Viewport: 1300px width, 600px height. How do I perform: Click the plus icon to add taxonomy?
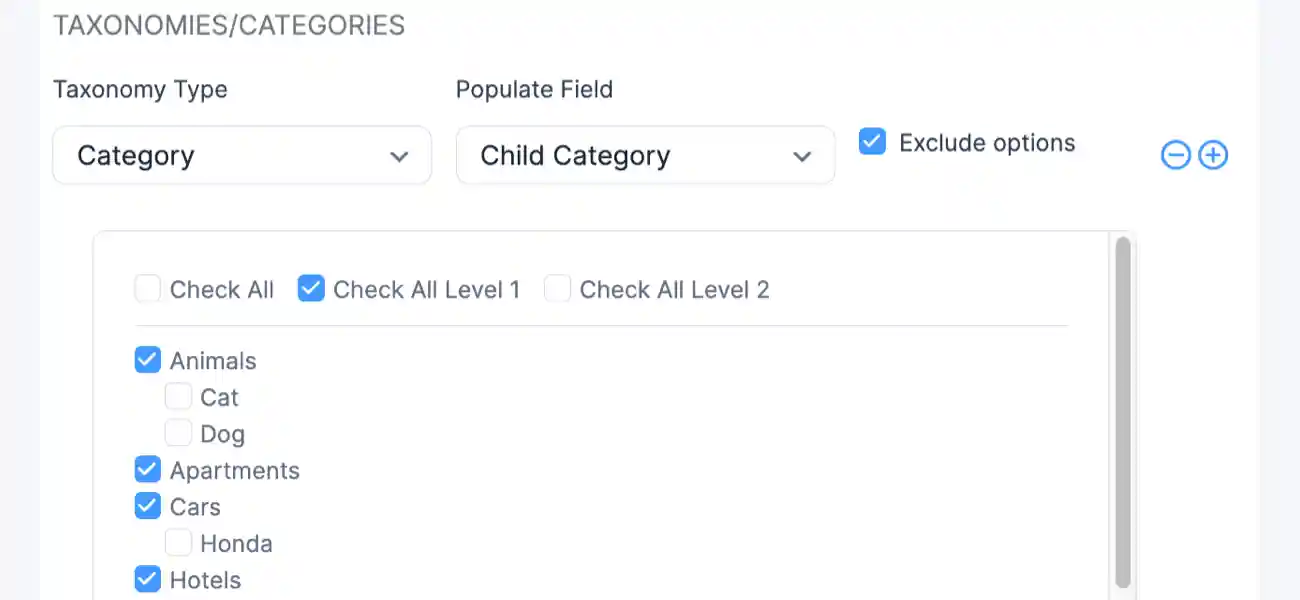click(x=1213, y=155)
